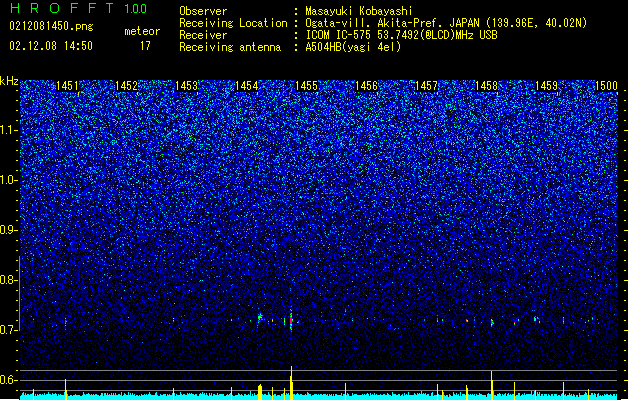
Task: Click the Receiver label
Action: pyautogui.click(x=203, y=35)
